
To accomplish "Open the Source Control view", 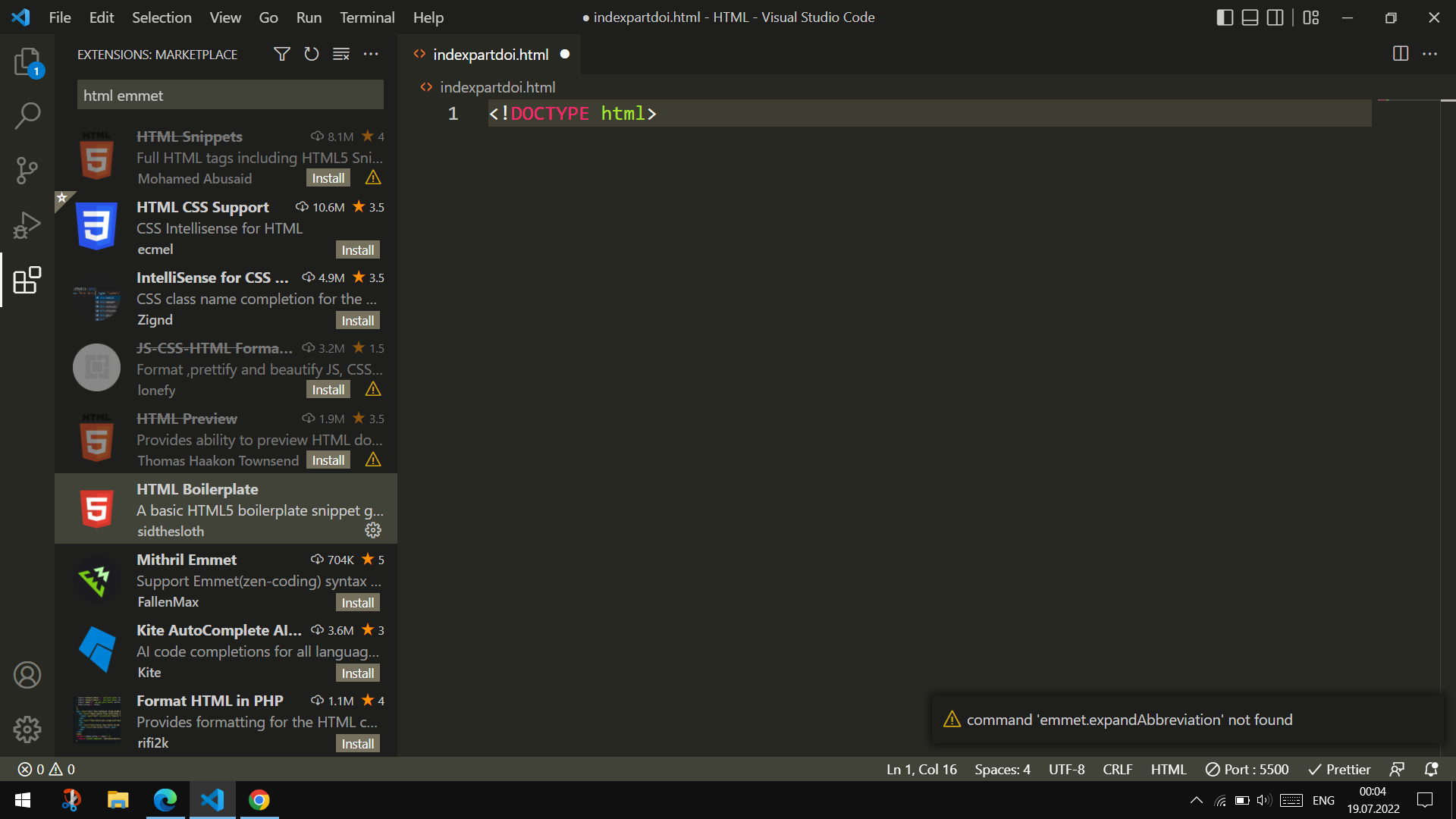I will pyautogui.click(x=27, y=170).
